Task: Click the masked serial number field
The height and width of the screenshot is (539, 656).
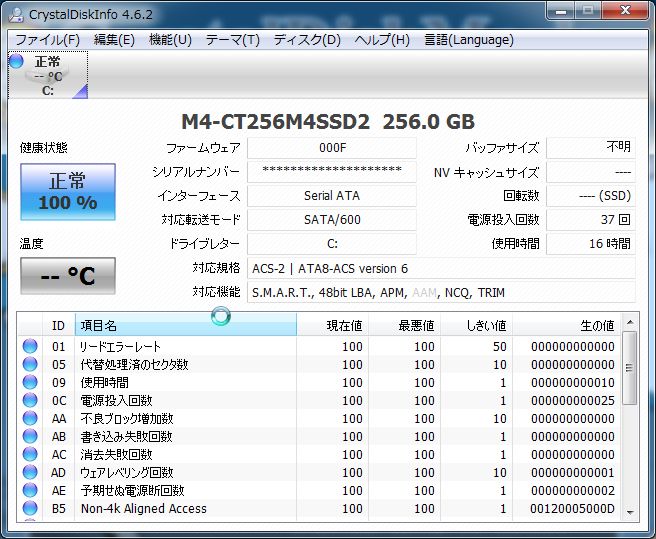Action: 332,172
